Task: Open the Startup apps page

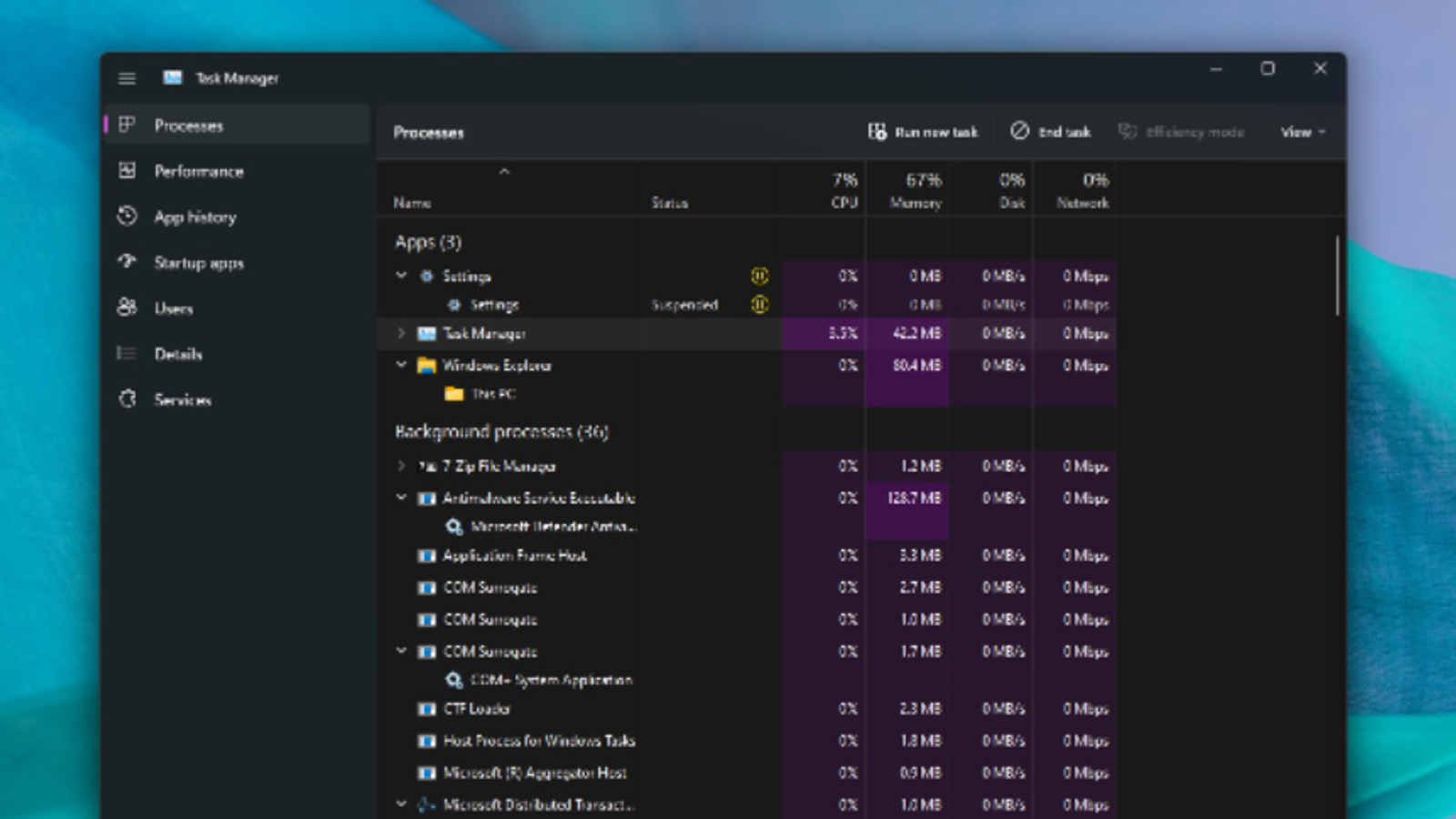Action: pyautogui.click(x=237, y=262)
